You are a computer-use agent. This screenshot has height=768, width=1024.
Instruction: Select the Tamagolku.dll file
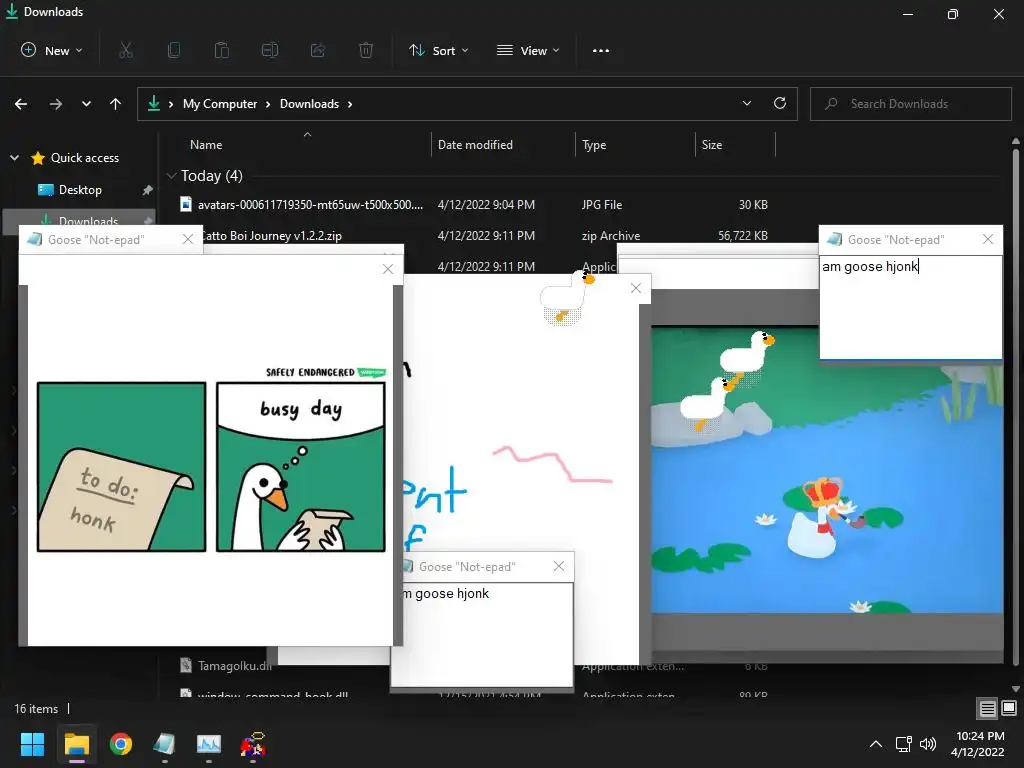click(225, 665)
